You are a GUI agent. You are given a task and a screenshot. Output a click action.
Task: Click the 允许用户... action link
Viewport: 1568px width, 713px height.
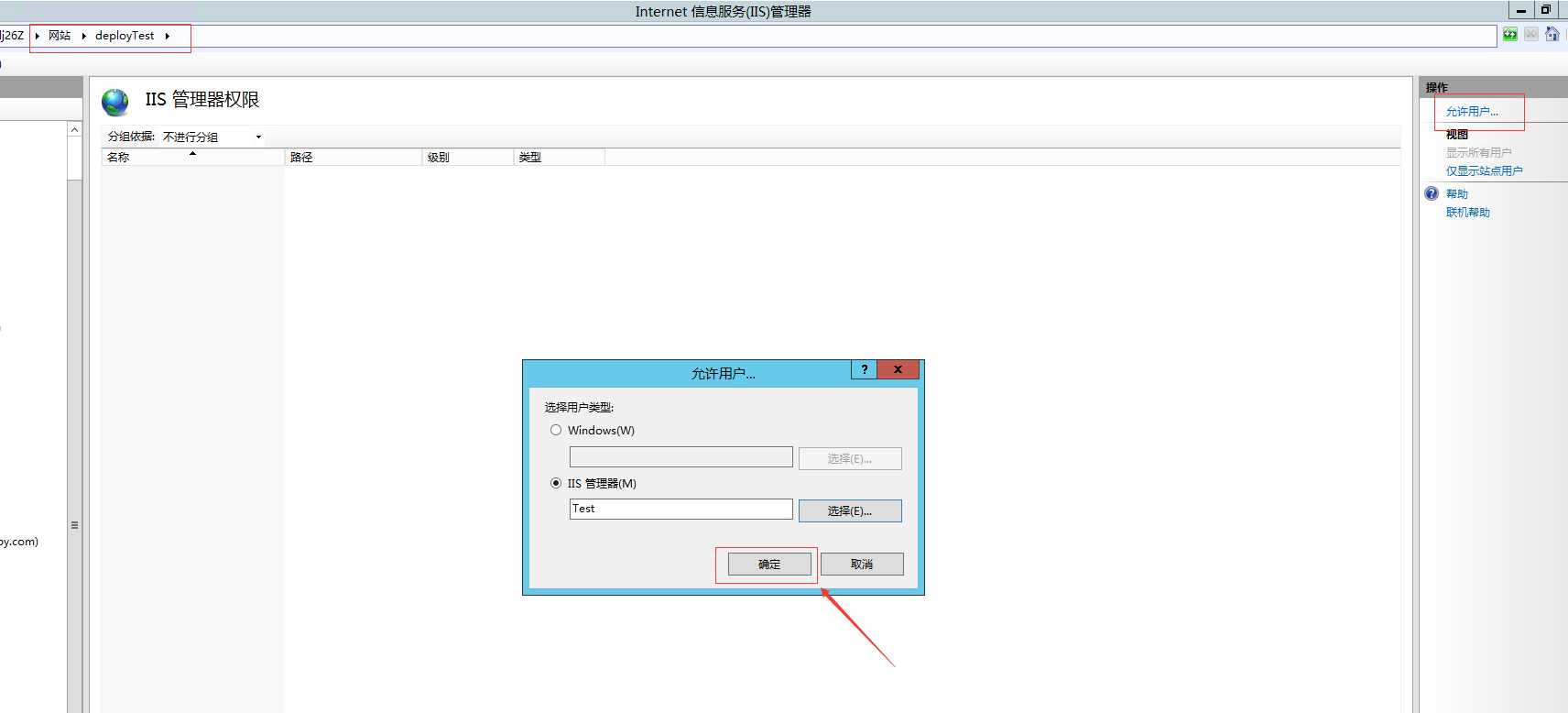(1472, 112)
